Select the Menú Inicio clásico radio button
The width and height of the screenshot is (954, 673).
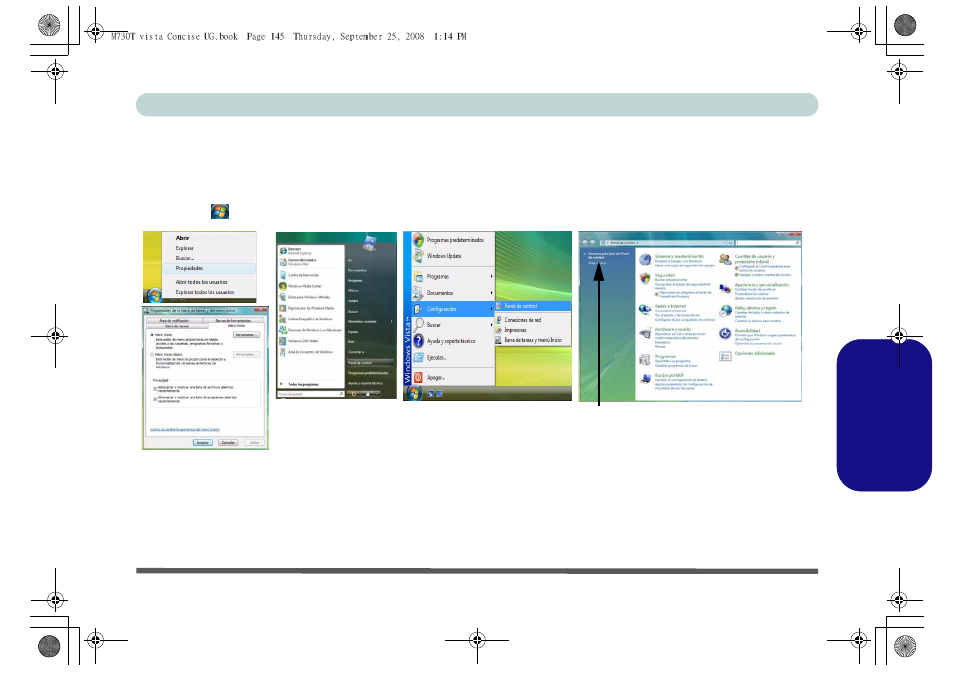point(152,355)
